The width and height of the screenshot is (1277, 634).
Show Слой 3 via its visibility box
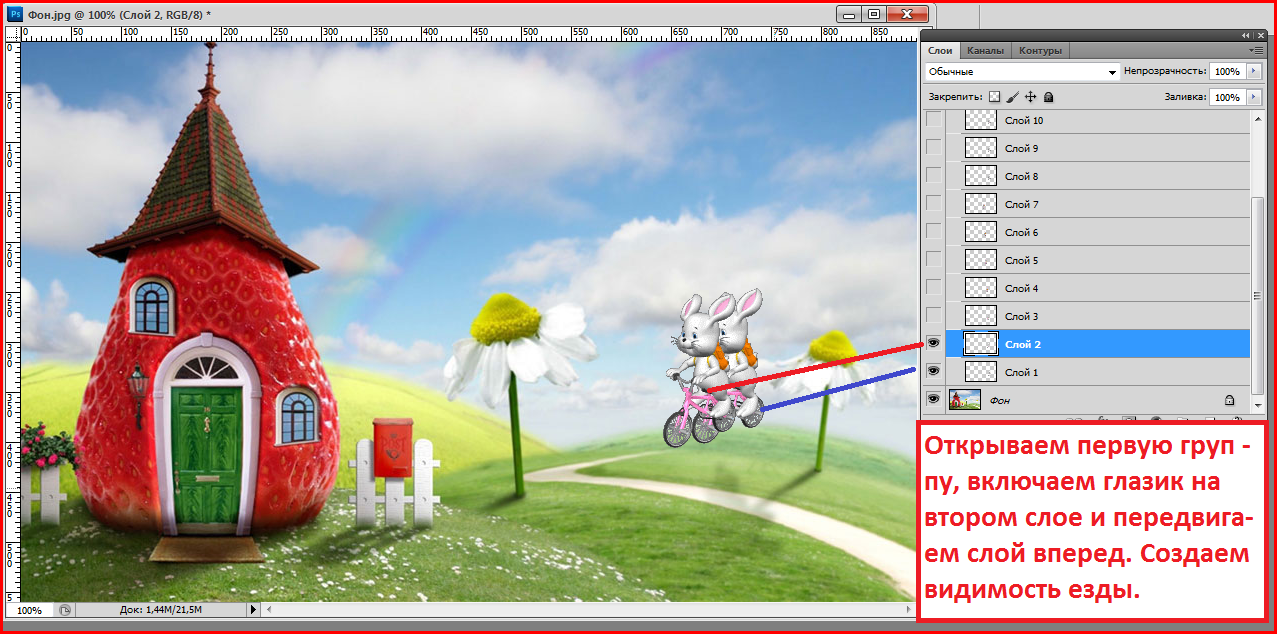tap(933, 316)
